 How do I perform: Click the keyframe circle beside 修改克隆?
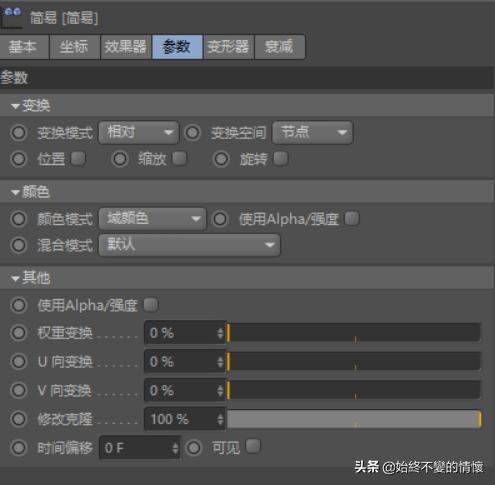(x=19, y=419)
